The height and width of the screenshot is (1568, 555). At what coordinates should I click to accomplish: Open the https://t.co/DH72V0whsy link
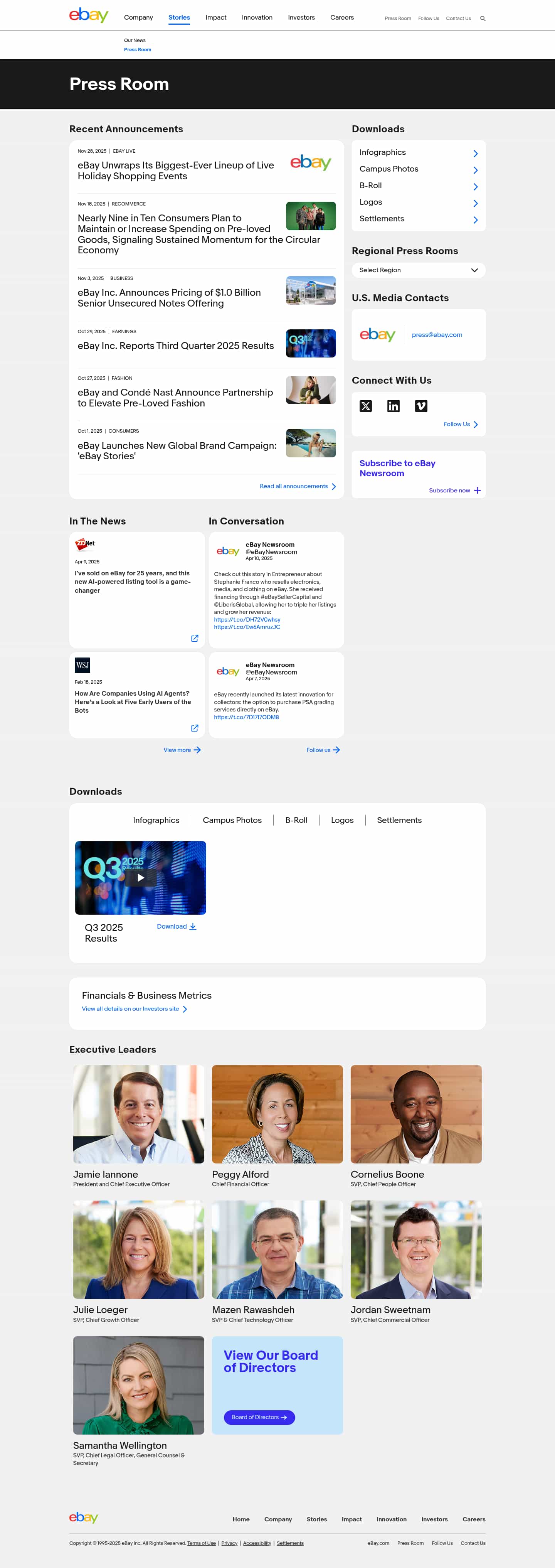pyautogui.click(x=247, y=620)
